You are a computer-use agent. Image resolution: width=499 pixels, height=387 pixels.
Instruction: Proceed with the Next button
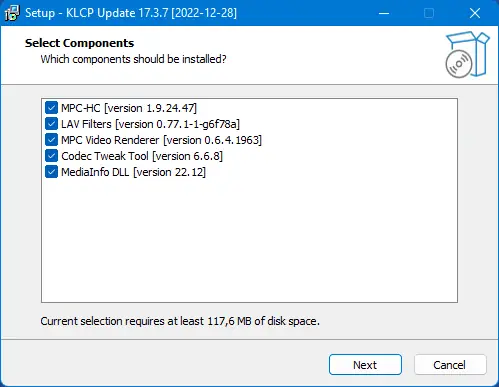tap(365, 365)
